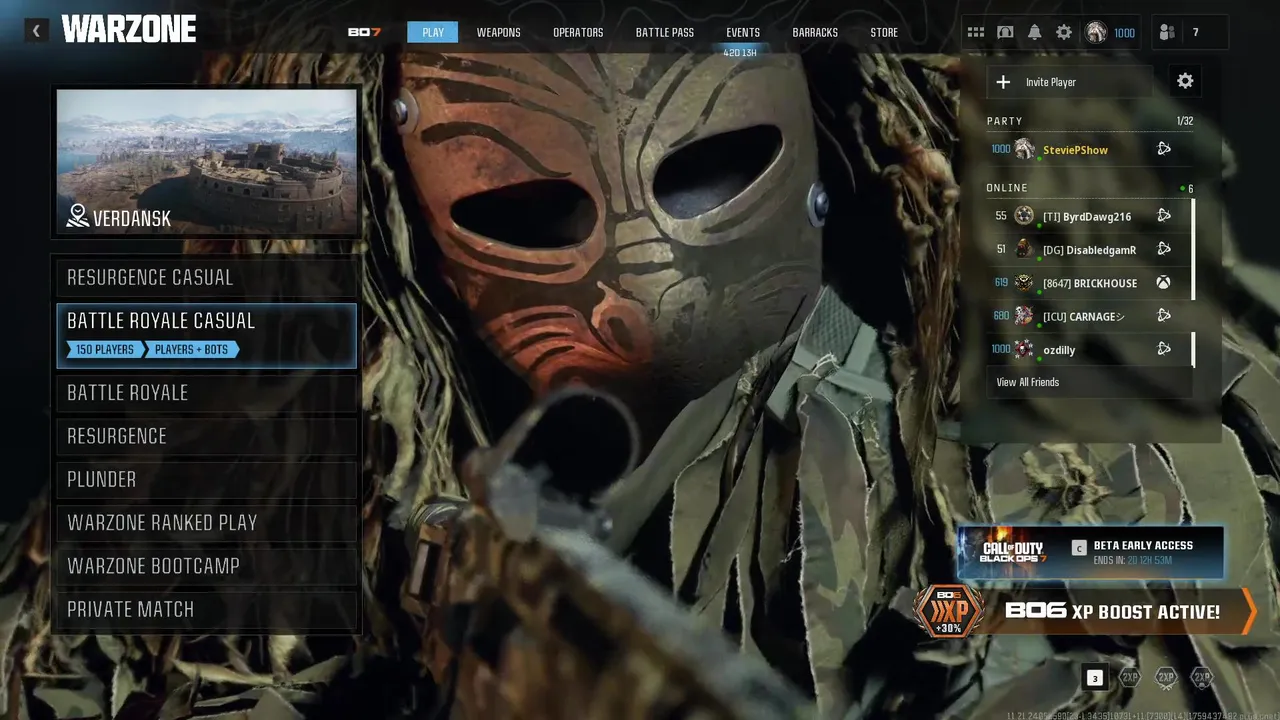
Task: Click the last 2XP token icon
Action: click(1202, 677)
